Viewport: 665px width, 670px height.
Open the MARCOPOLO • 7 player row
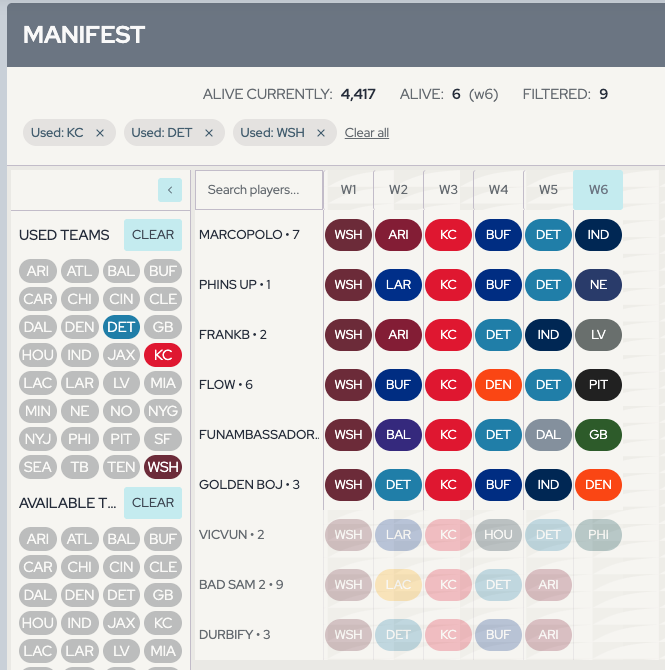[249, 235]
